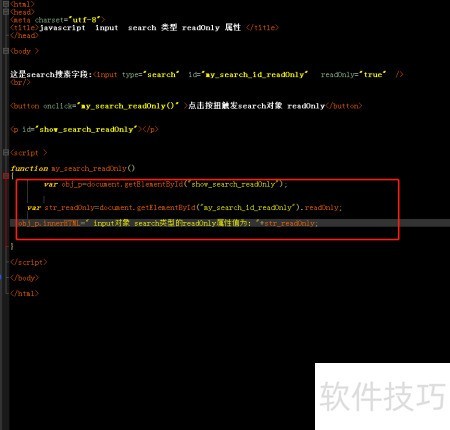Viewport: 450px width, 430px height.
Task: Collapse the head tag fold marker
Action: pyautogui.click(x=6, y=12)
